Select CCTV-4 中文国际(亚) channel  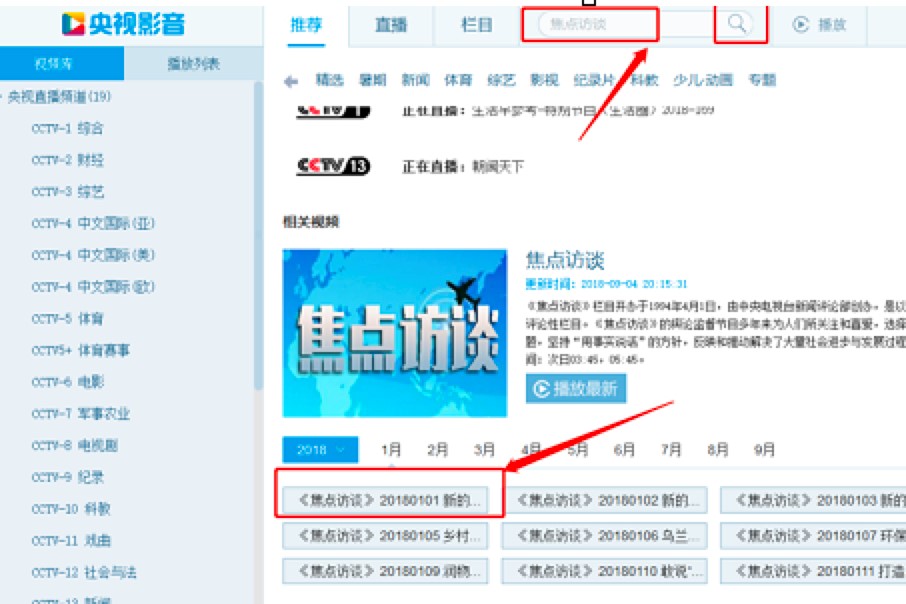point(92,223)
